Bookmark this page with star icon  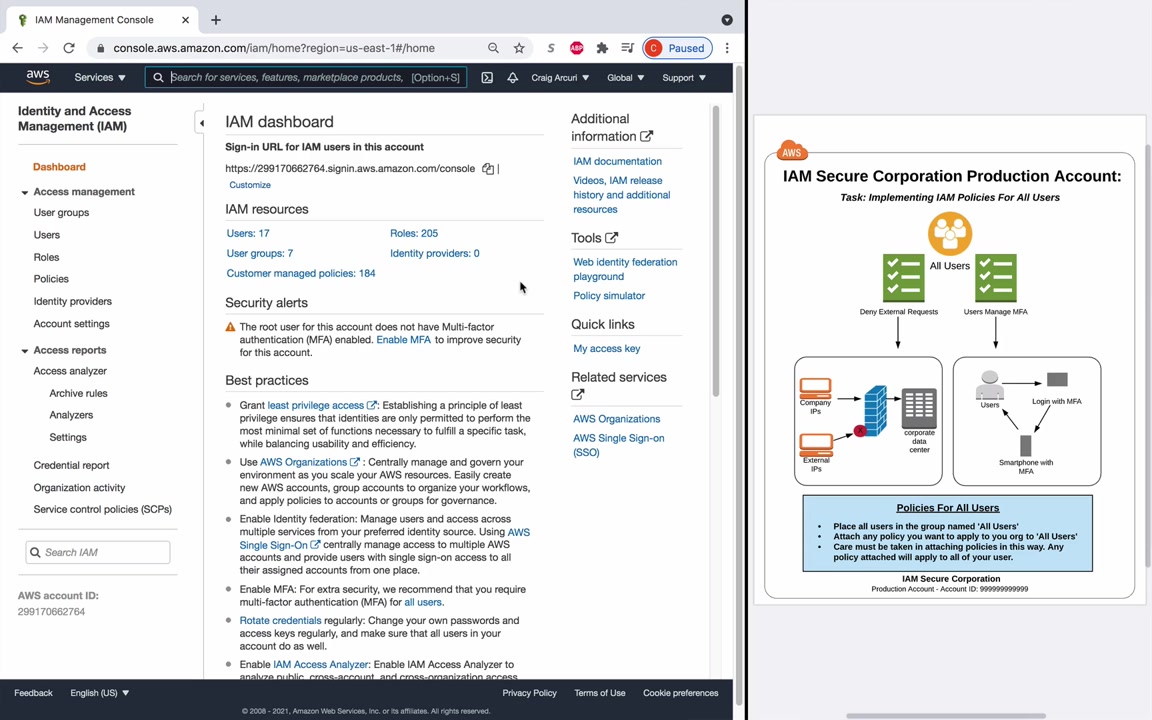[x=519, y=48]
